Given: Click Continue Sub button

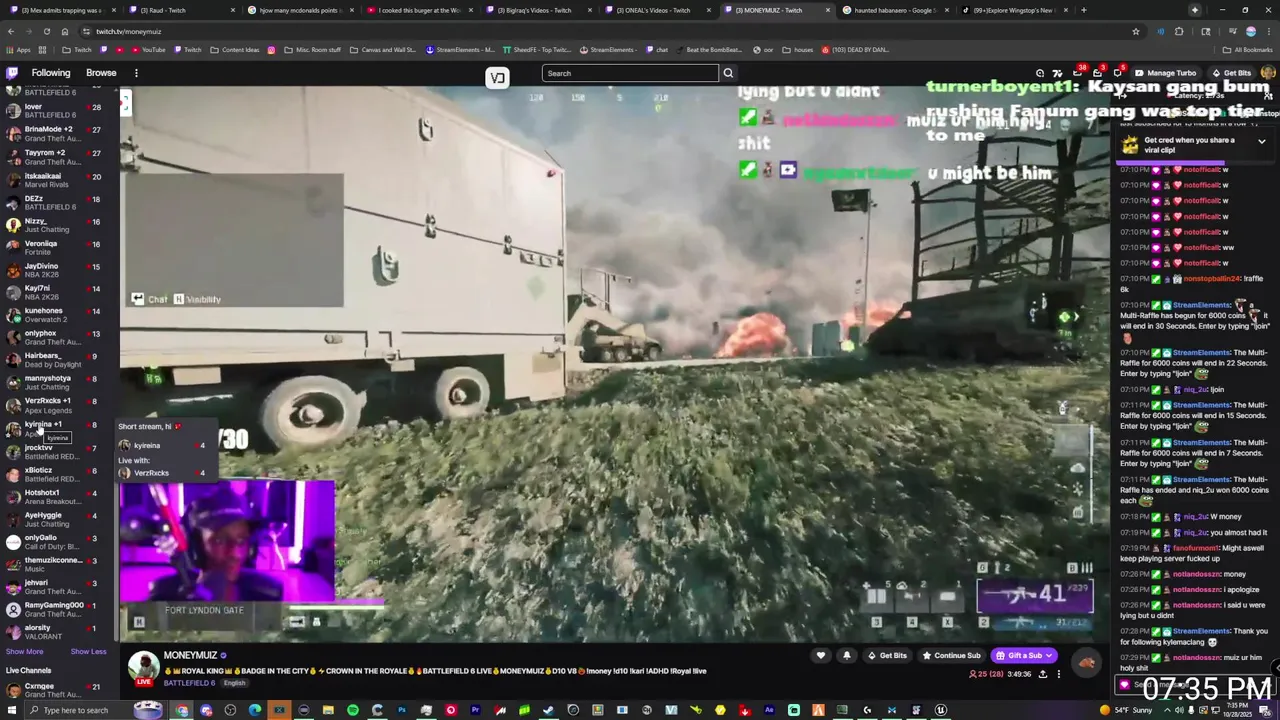Looking at the screenshot, I should tap(951, 656).
